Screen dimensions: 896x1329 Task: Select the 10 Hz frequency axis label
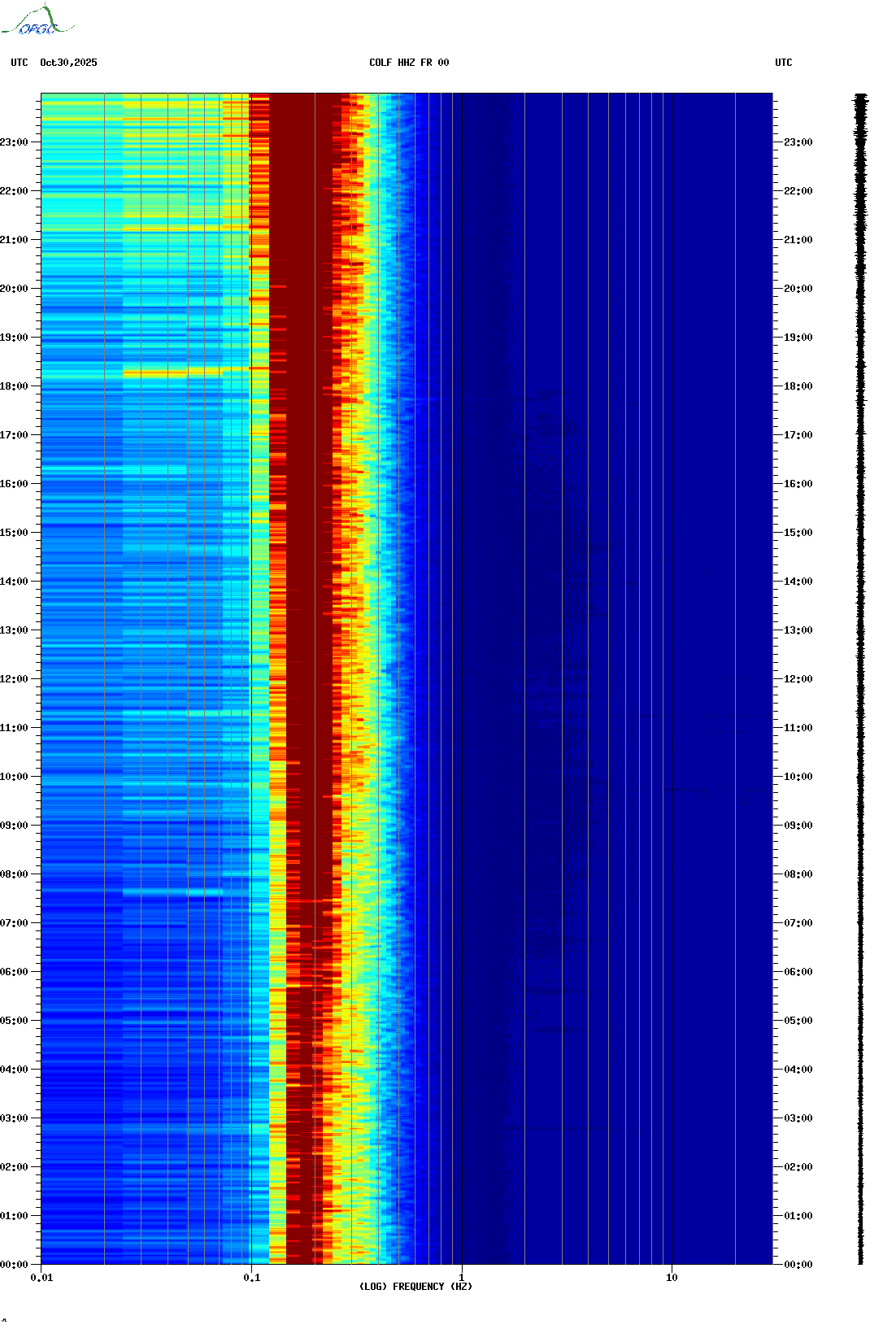pos(672,1278)
